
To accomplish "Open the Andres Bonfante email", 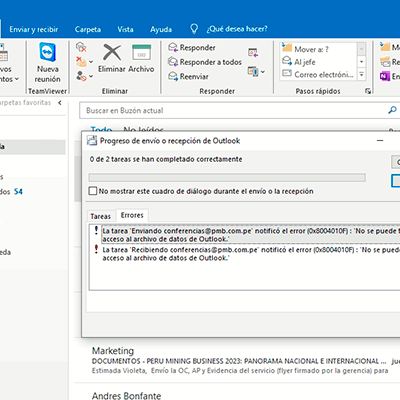I will pyautogui.click(x=237, y=392).
